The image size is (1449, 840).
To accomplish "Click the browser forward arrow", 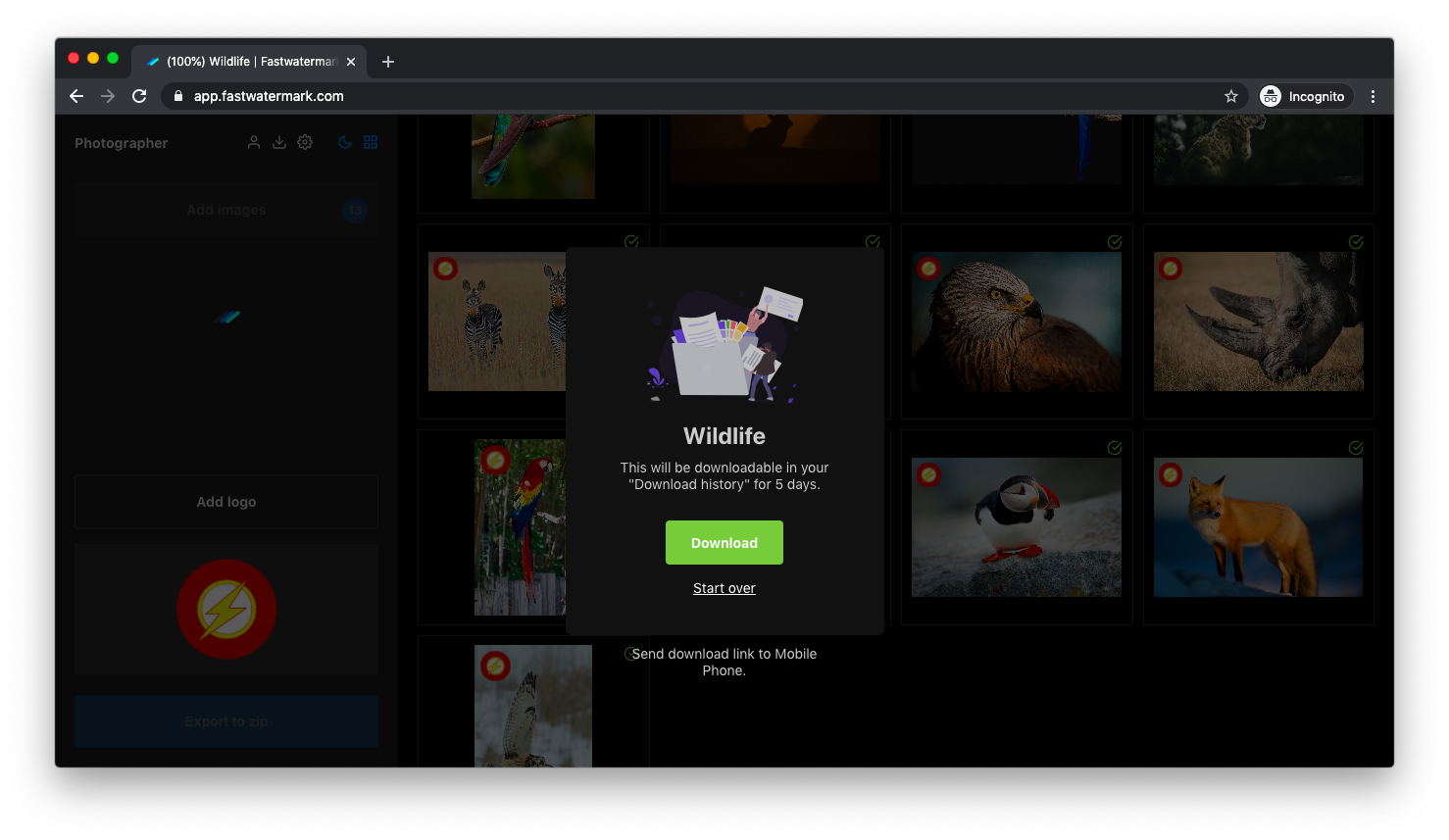I will click(x=108, y=96).
